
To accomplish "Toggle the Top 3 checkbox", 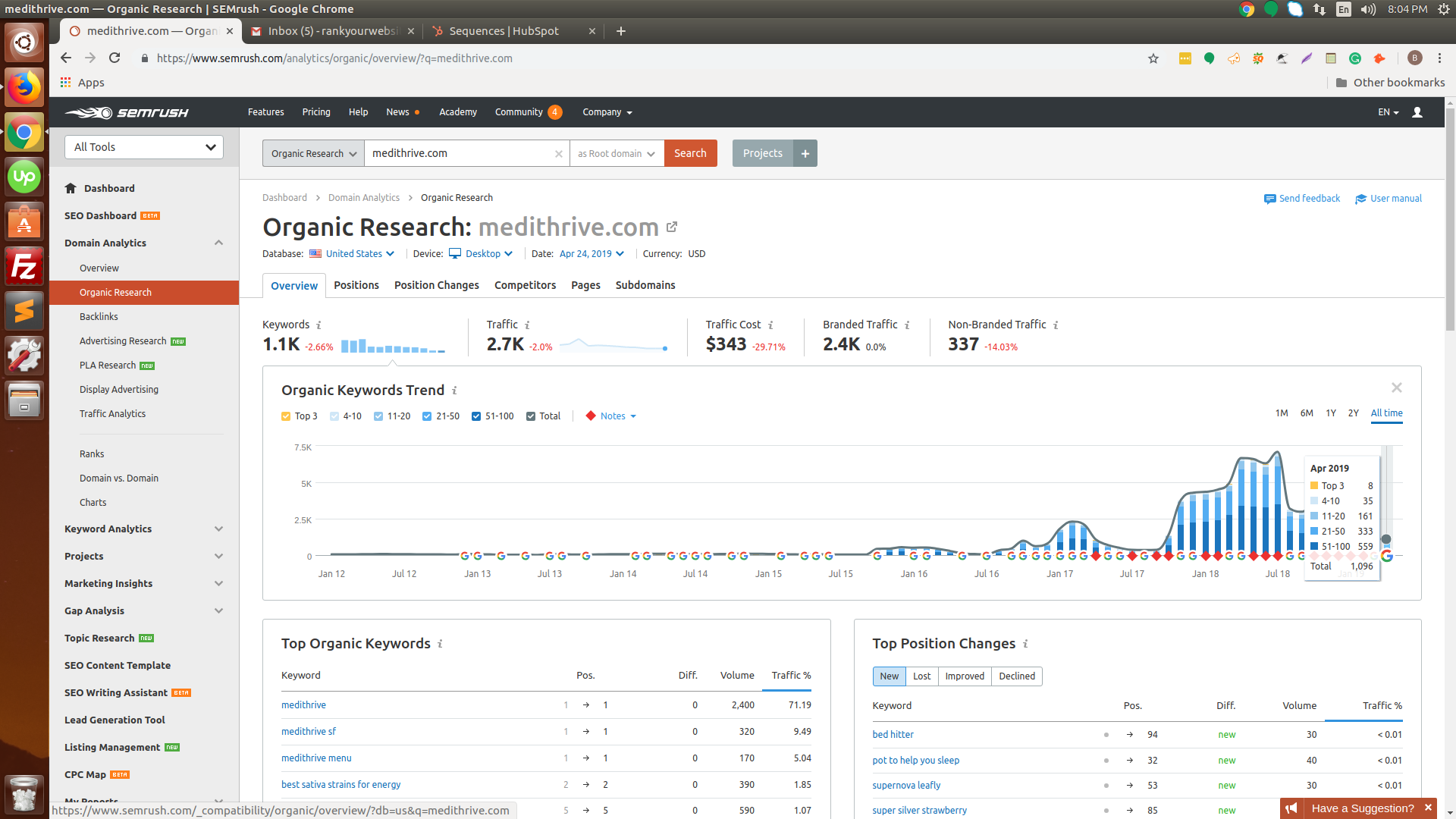I will point(286,416).
